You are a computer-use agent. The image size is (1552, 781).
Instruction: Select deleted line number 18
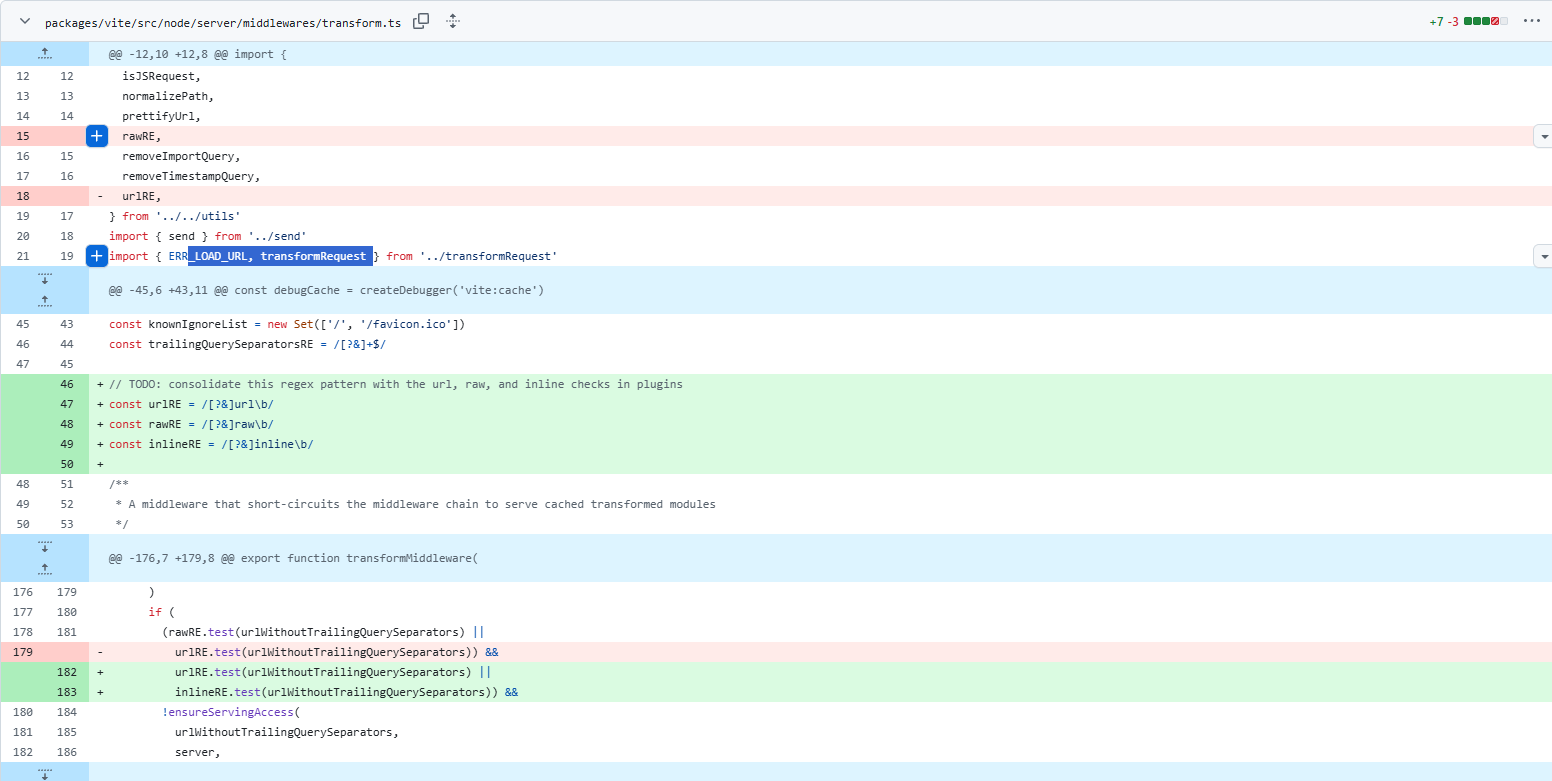[x=23, y=196]
